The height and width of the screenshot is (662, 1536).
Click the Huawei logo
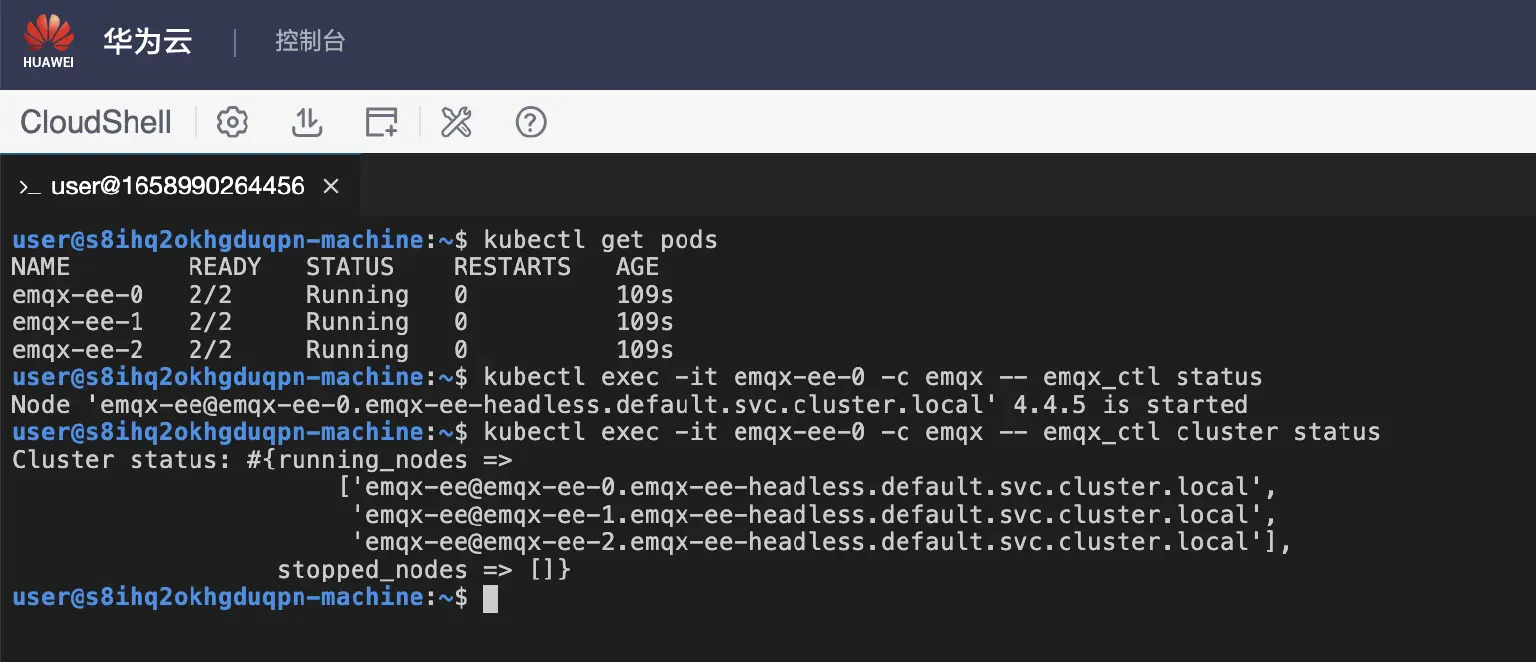coord(49,42)
